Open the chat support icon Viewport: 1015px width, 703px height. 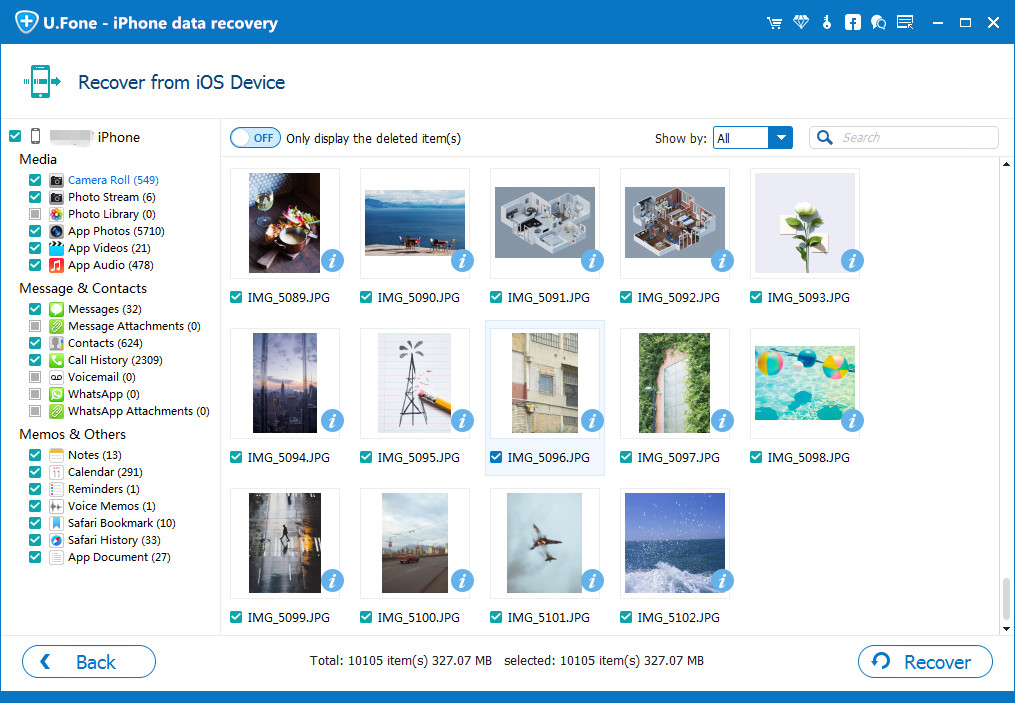pos(878,23)
